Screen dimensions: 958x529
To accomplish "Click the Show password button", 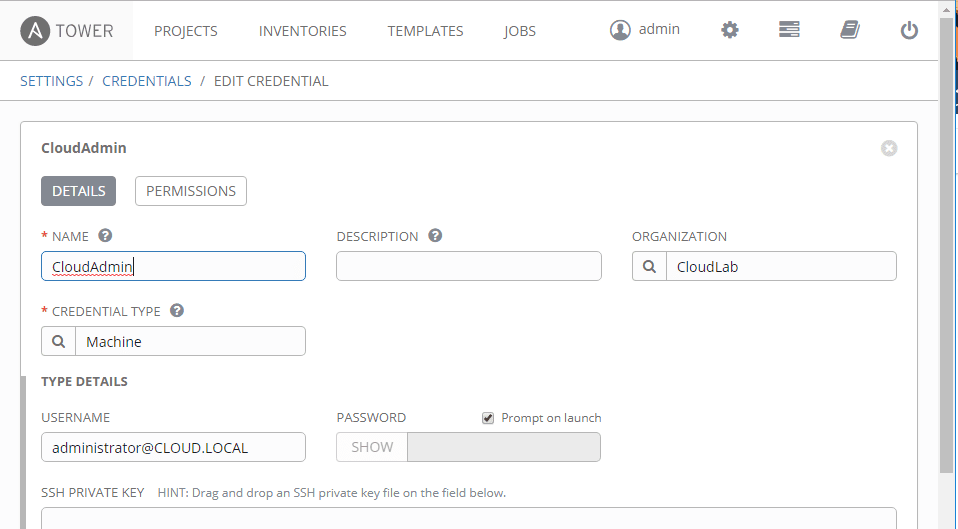I will 372,447.
